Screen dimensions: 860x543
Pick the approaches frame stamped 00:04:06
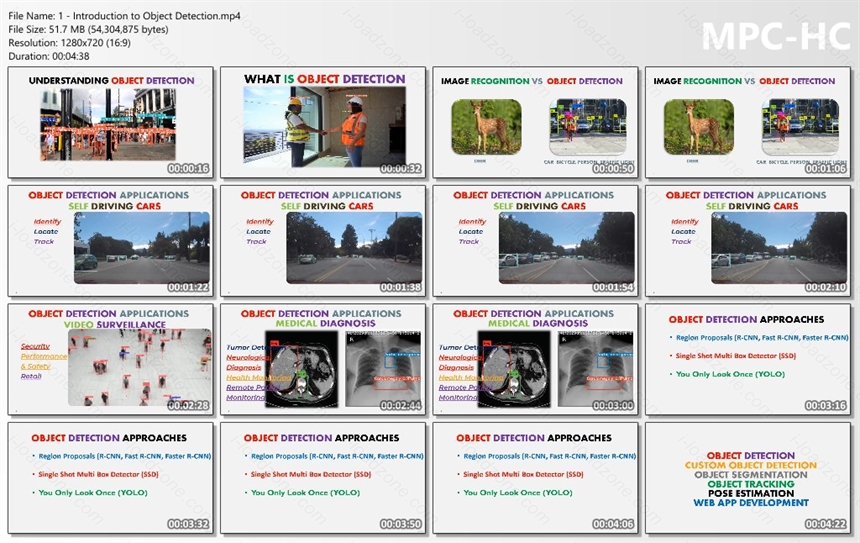click(535, 478)
